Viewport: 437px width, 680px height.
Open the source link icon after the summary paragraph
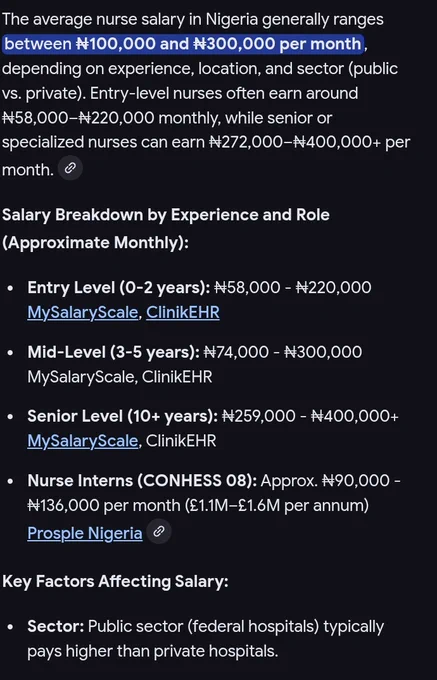70,168
